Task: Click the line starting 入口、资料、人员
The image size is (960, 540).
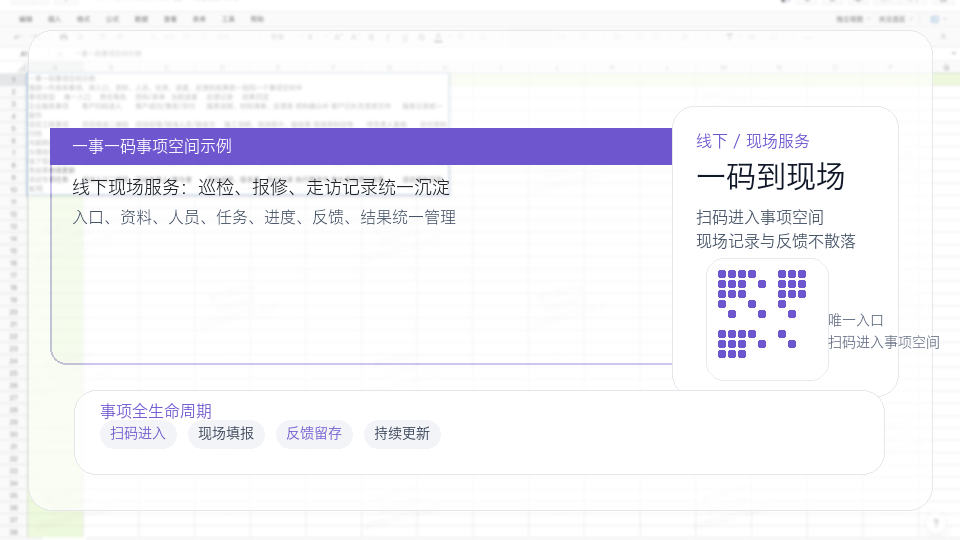Action: pyautogui.click(x=264, y=217)
